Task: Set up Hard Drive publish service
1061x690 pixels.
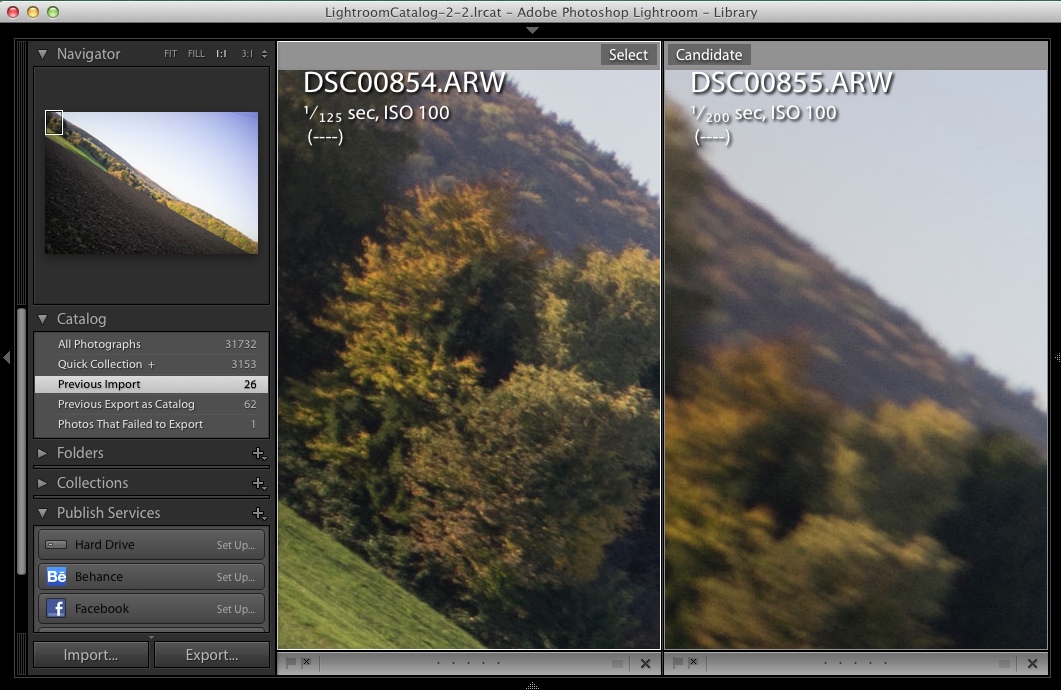Action: coord(235,545)
